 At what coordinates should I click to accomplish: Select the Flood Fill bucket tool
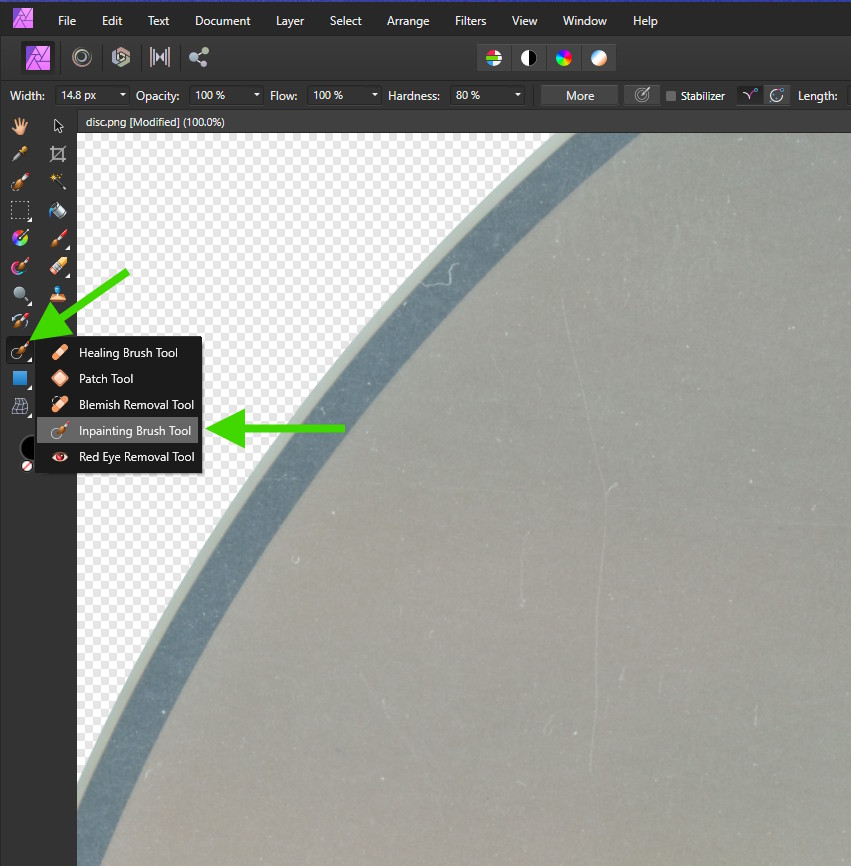pos(58,210)
